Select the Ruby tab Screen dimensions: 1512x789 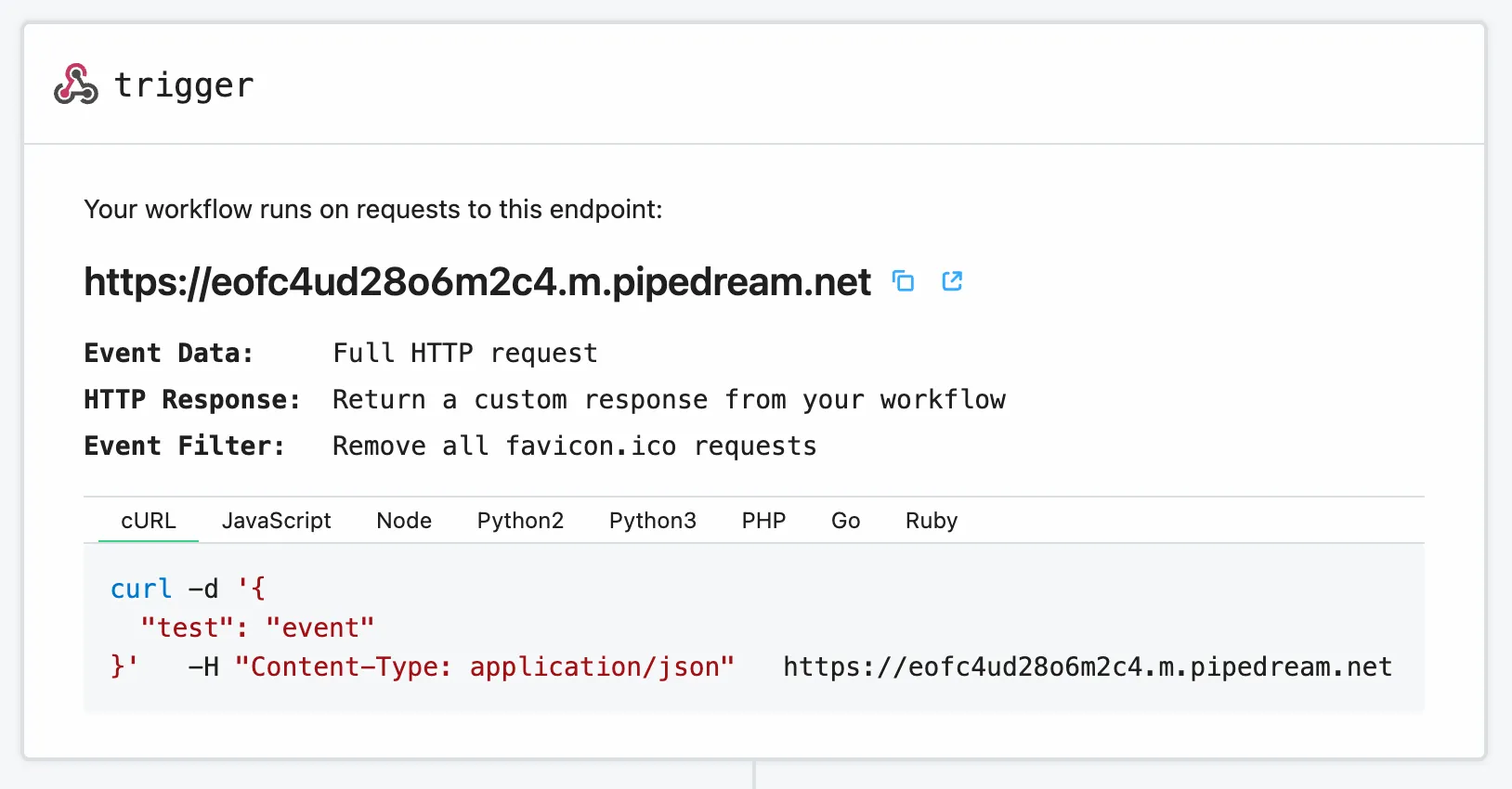coord(931,521)
